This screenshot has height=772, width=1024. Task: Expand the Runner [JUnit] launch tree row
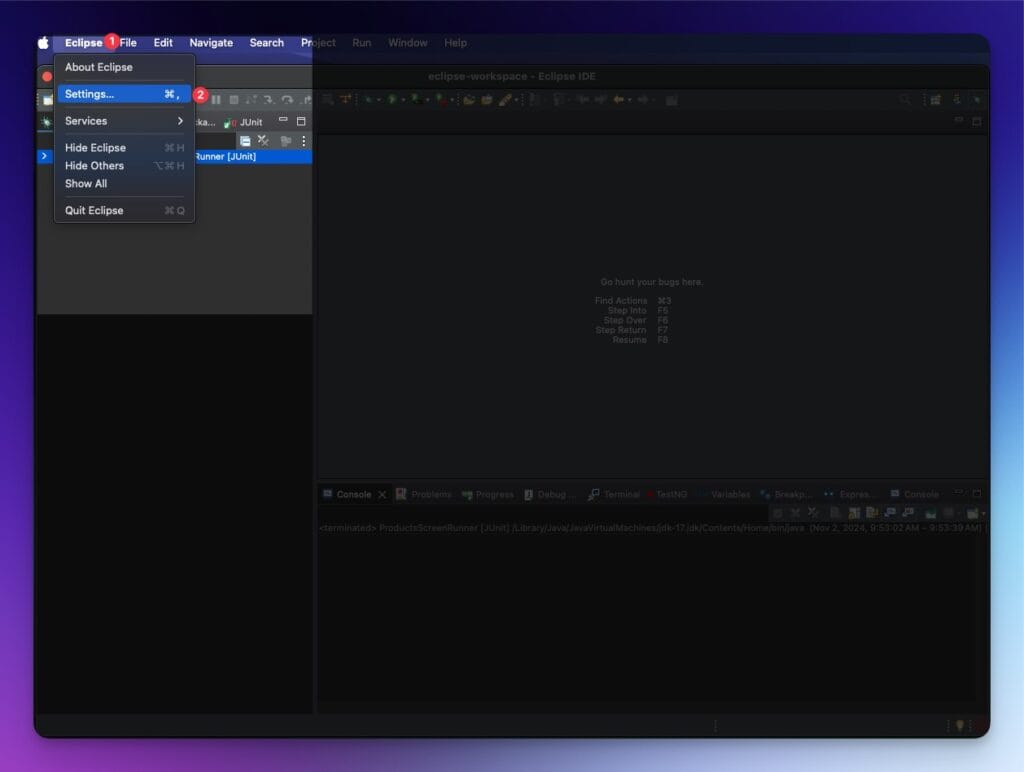pyautogui.click(x=44, y=156)
